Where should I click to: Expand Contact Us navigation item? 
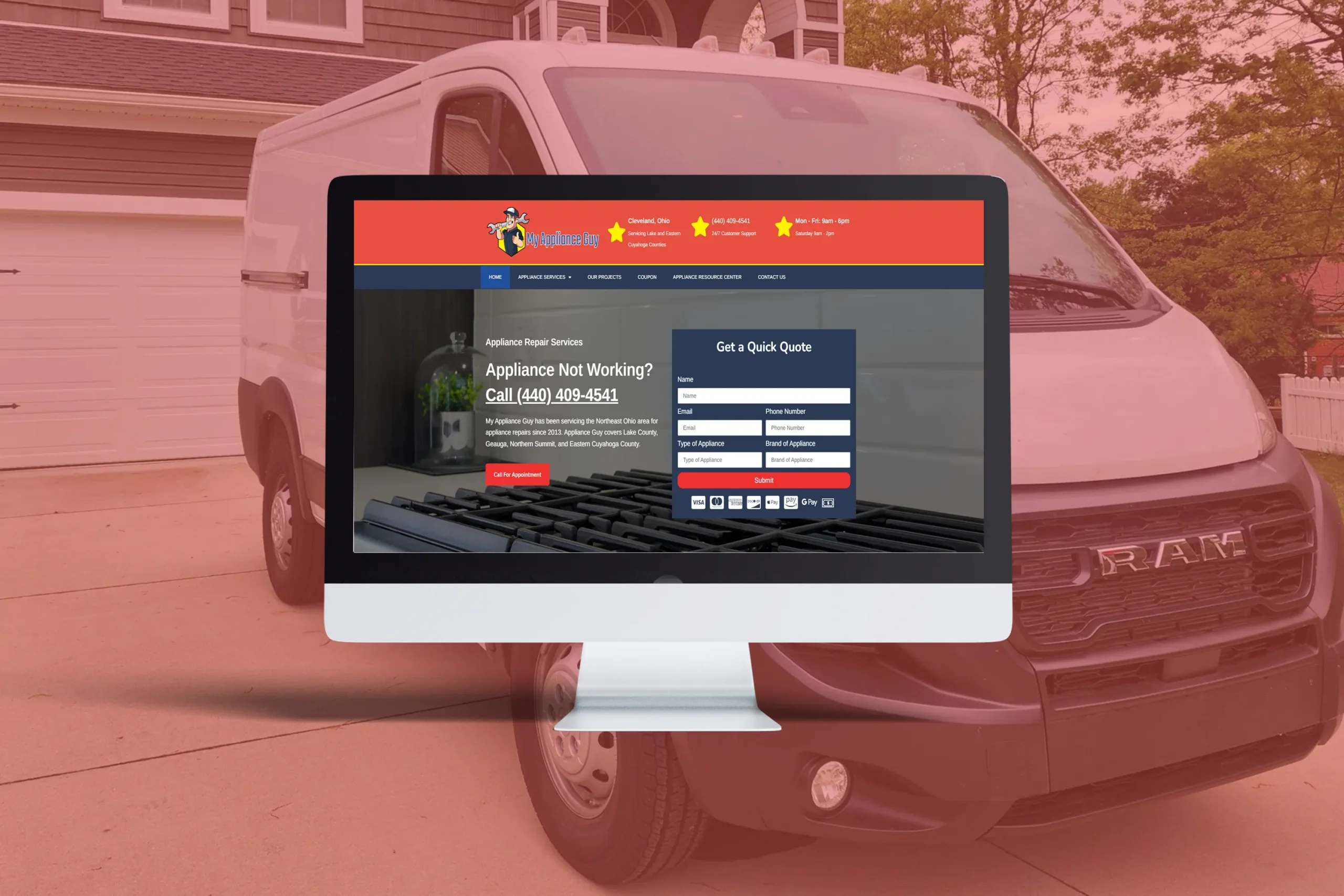point(772,277)
